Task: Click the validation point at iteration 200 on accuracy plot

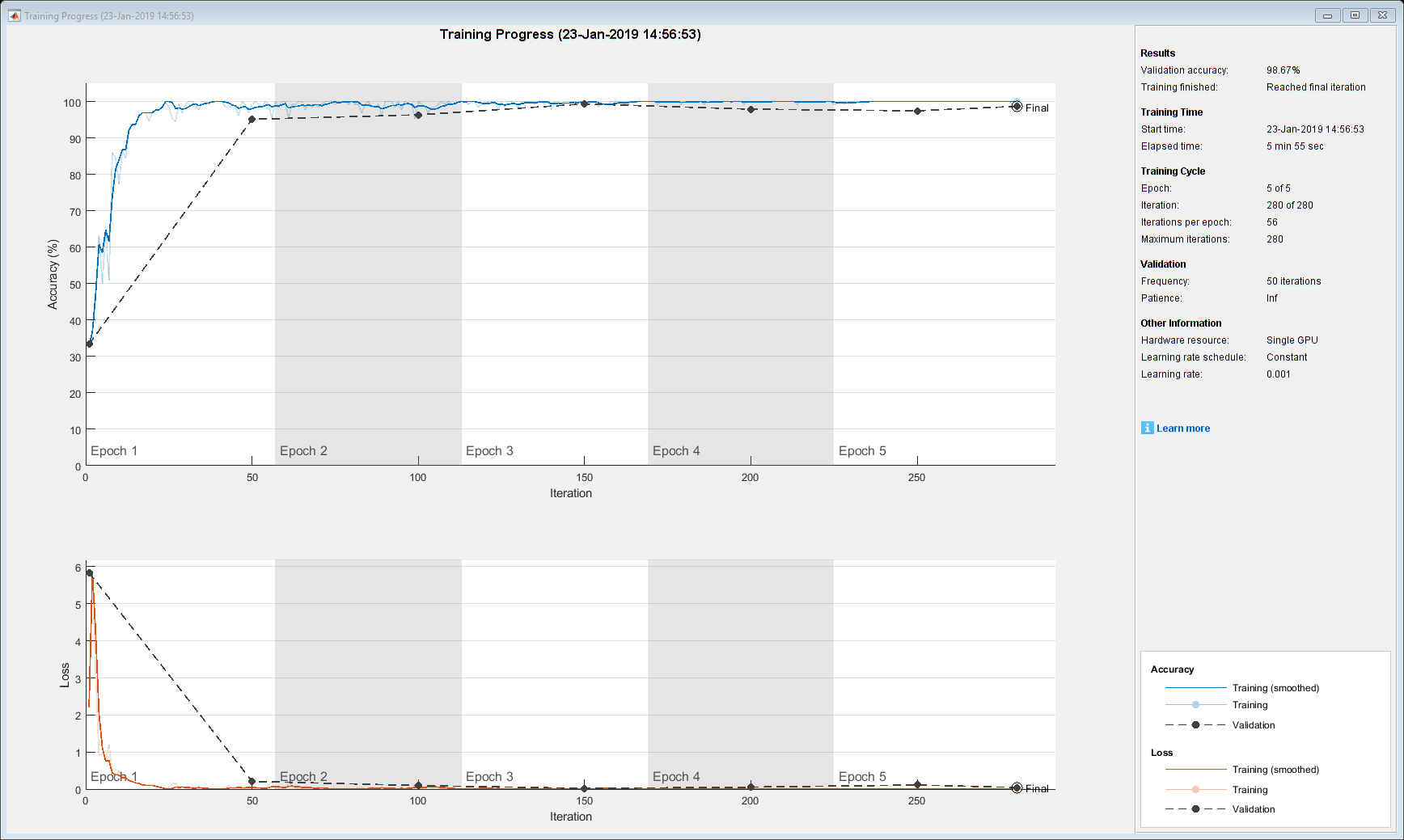Action: [x=751, y=109]
